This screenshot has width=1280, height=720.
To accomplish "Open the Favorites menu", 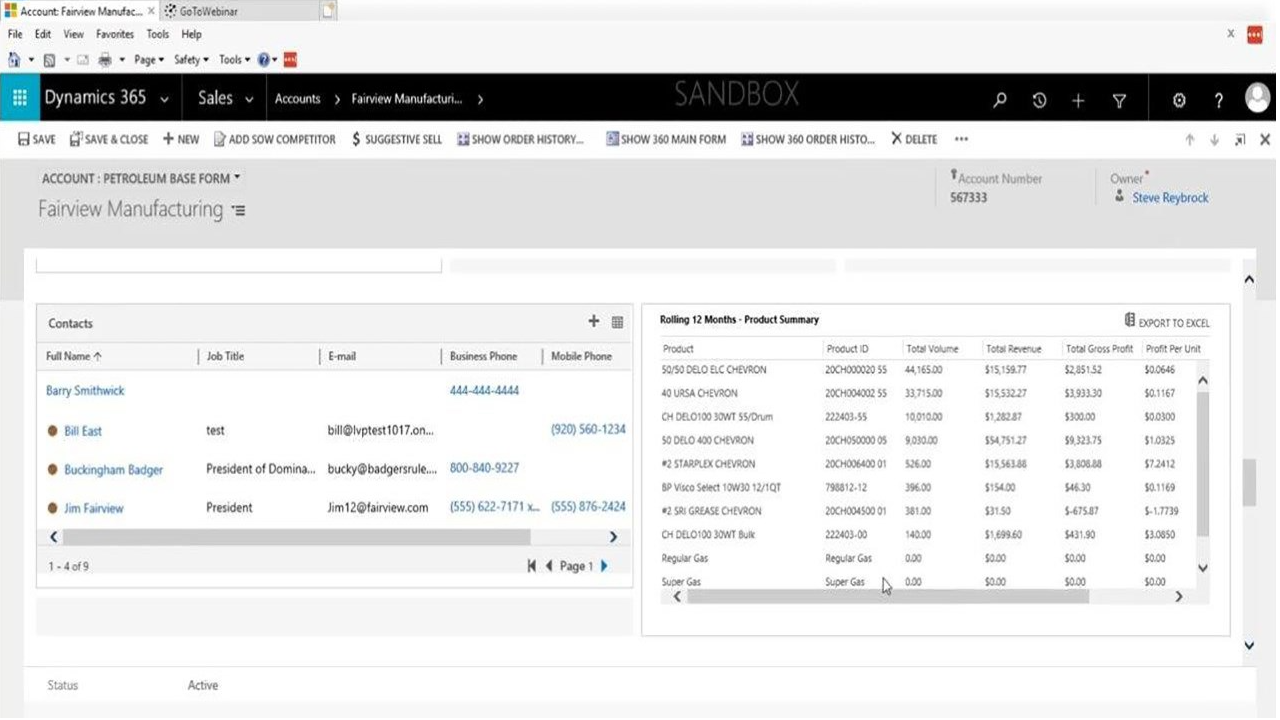I will click(116, 34).
